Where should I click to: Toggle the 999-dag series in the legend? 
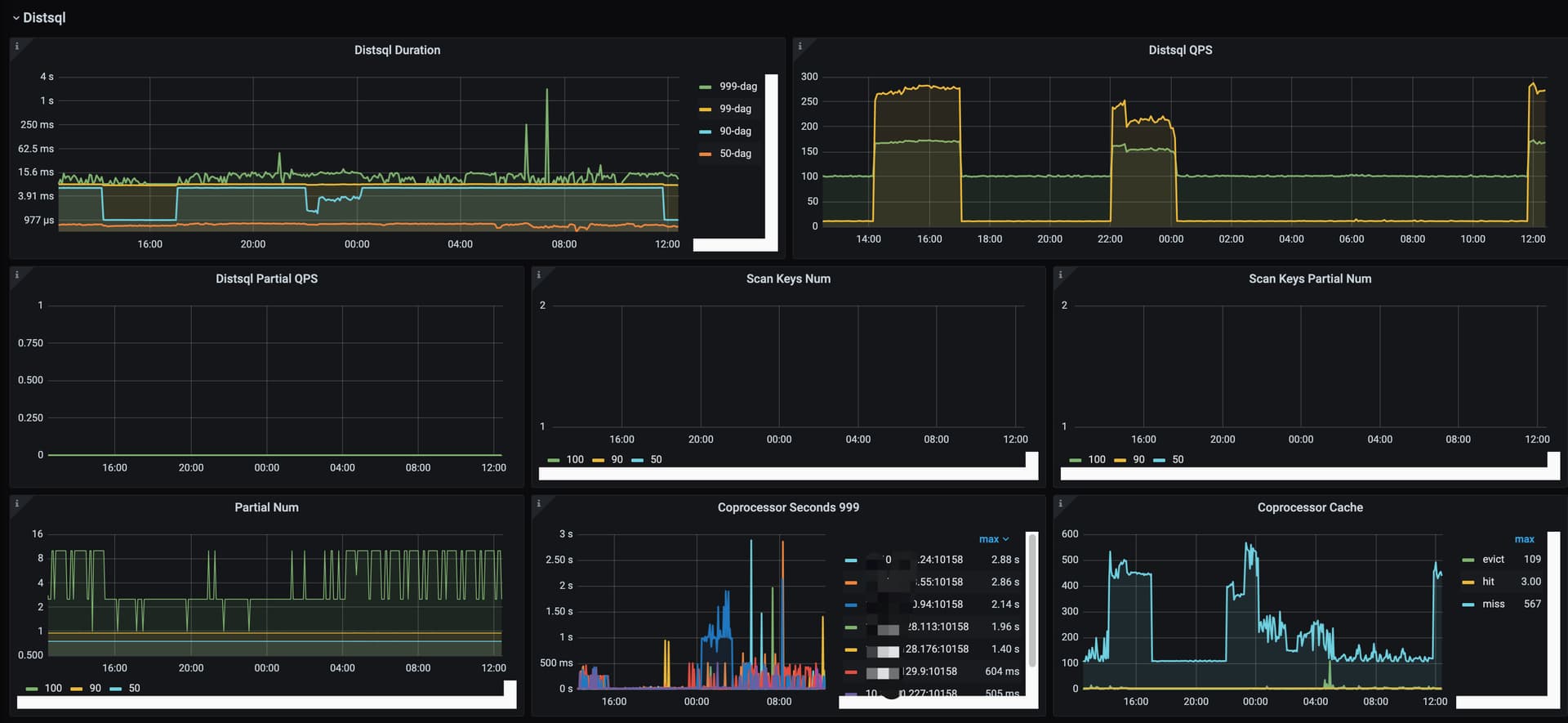(x=737, y=87)
